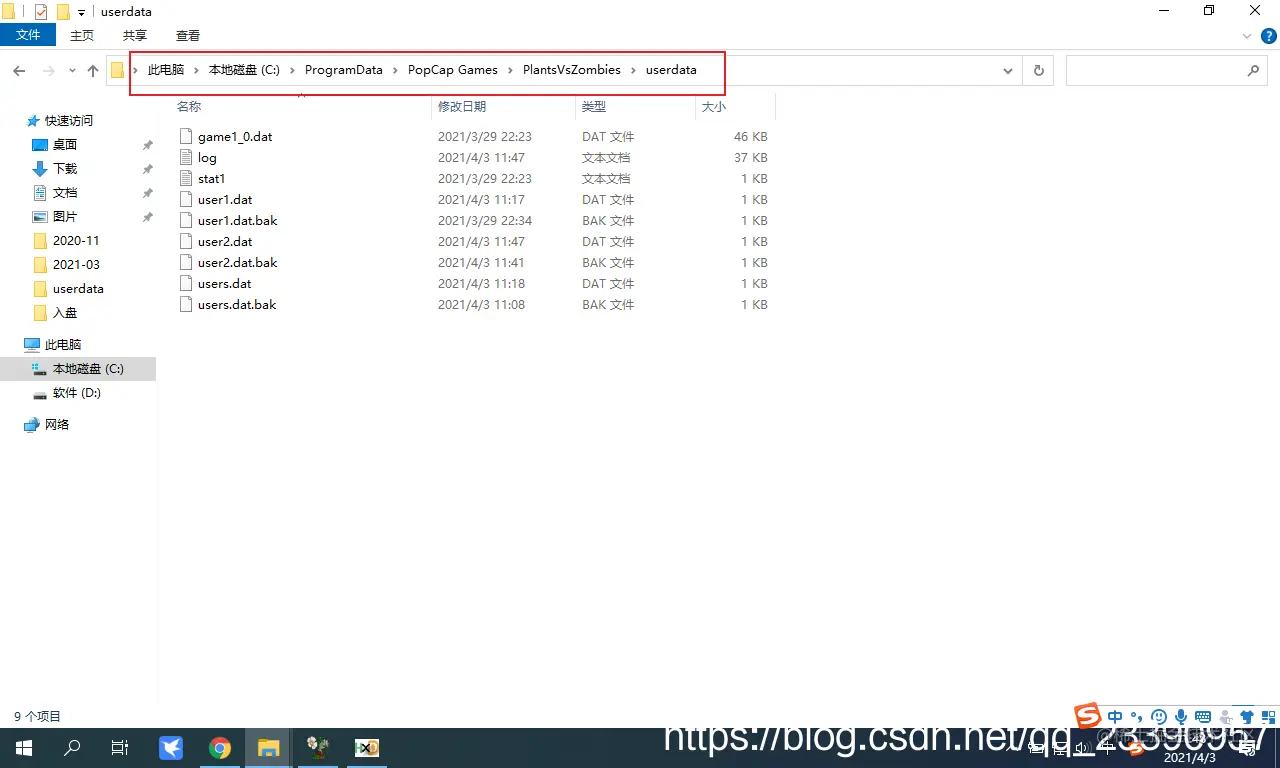Click the New folder icon in the title bar
This screenshot has height=768, width=1280.
(x=63, y=12)
